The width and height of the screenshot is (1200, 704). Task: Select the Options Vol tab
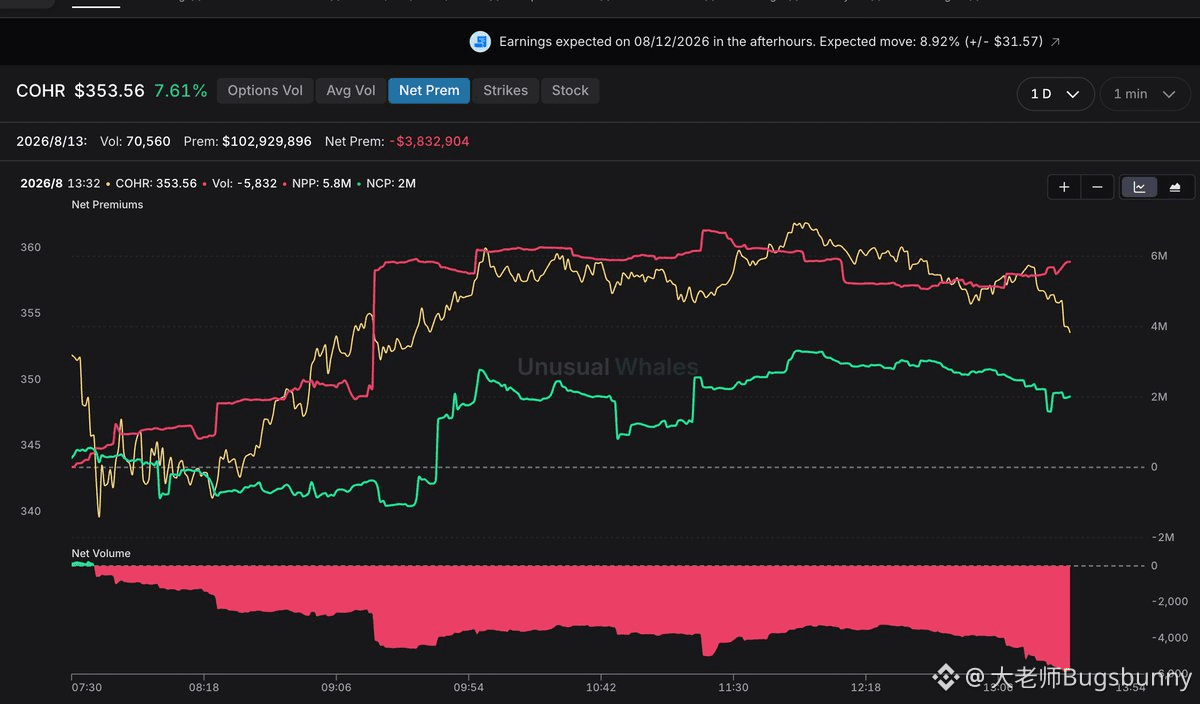point(265,90)
